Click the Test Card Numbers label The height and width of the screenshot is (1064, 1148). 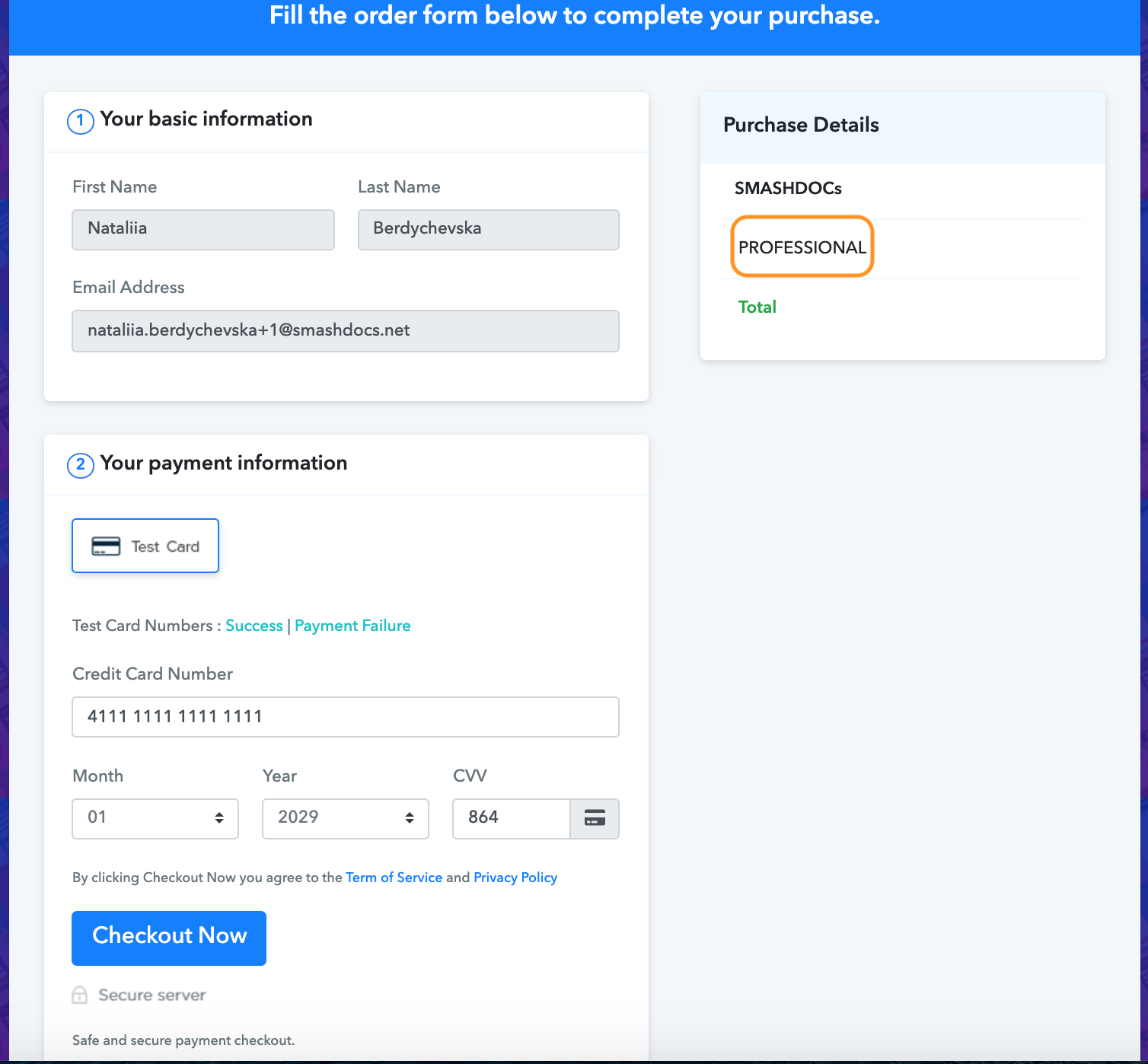click(x=146, y=626)
